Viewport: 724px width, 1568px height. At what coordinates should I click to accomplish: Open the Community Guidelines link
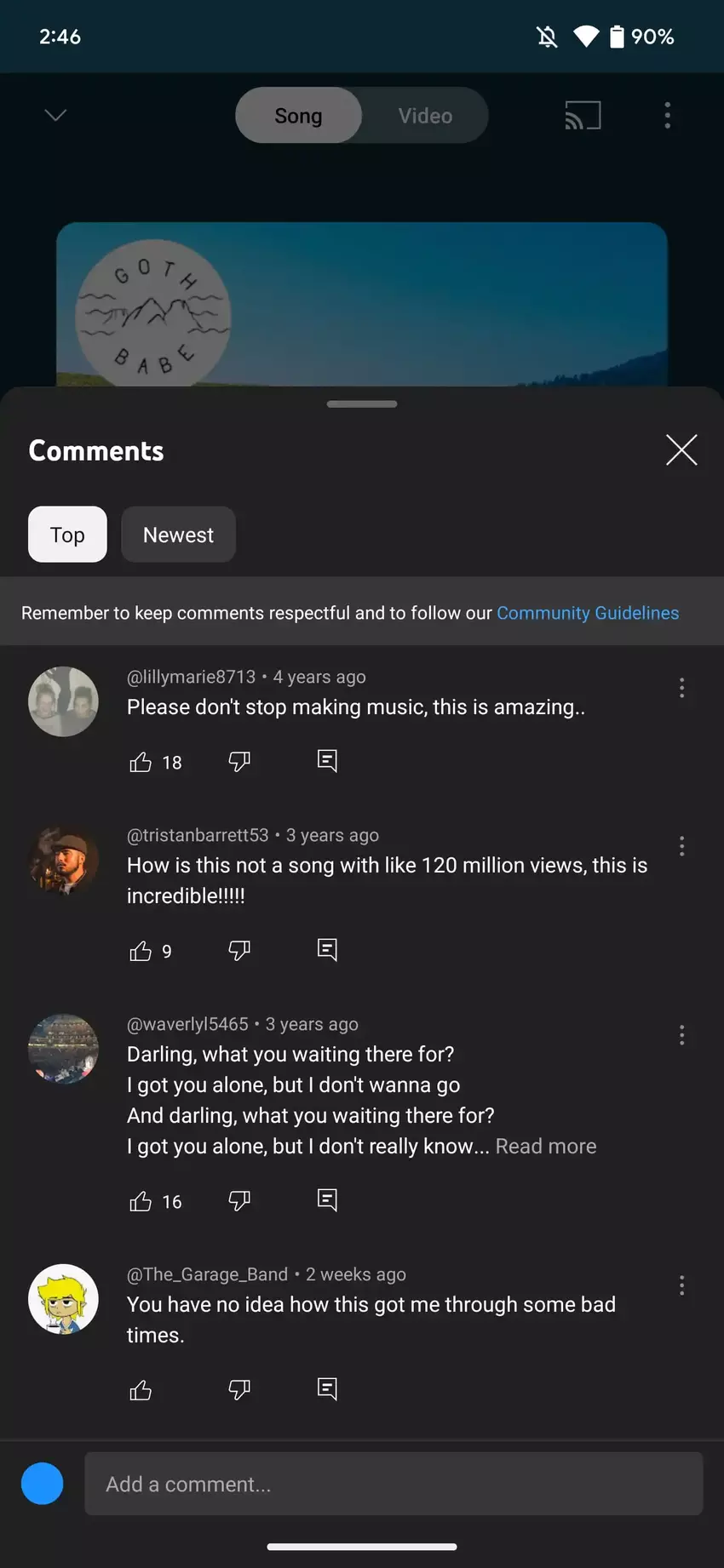[588, 612]
